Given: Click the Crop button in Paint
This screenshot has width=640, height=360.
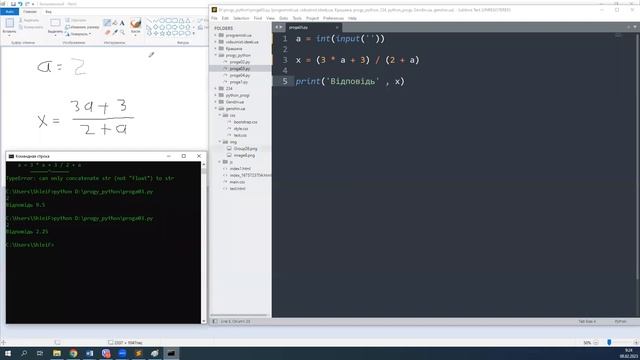Looking at the screenshot, I should click(x=76, y=20).
